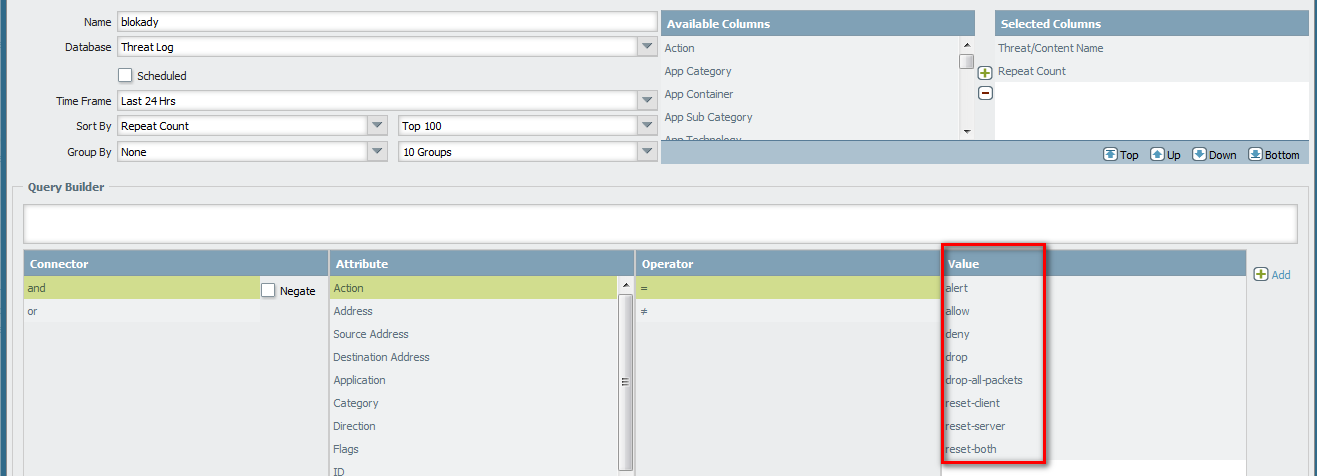Toggle the Scheduled checkbox
The width and height of the screenshot is (1317, 476).
pyautogui.click(x=125, y=75)
